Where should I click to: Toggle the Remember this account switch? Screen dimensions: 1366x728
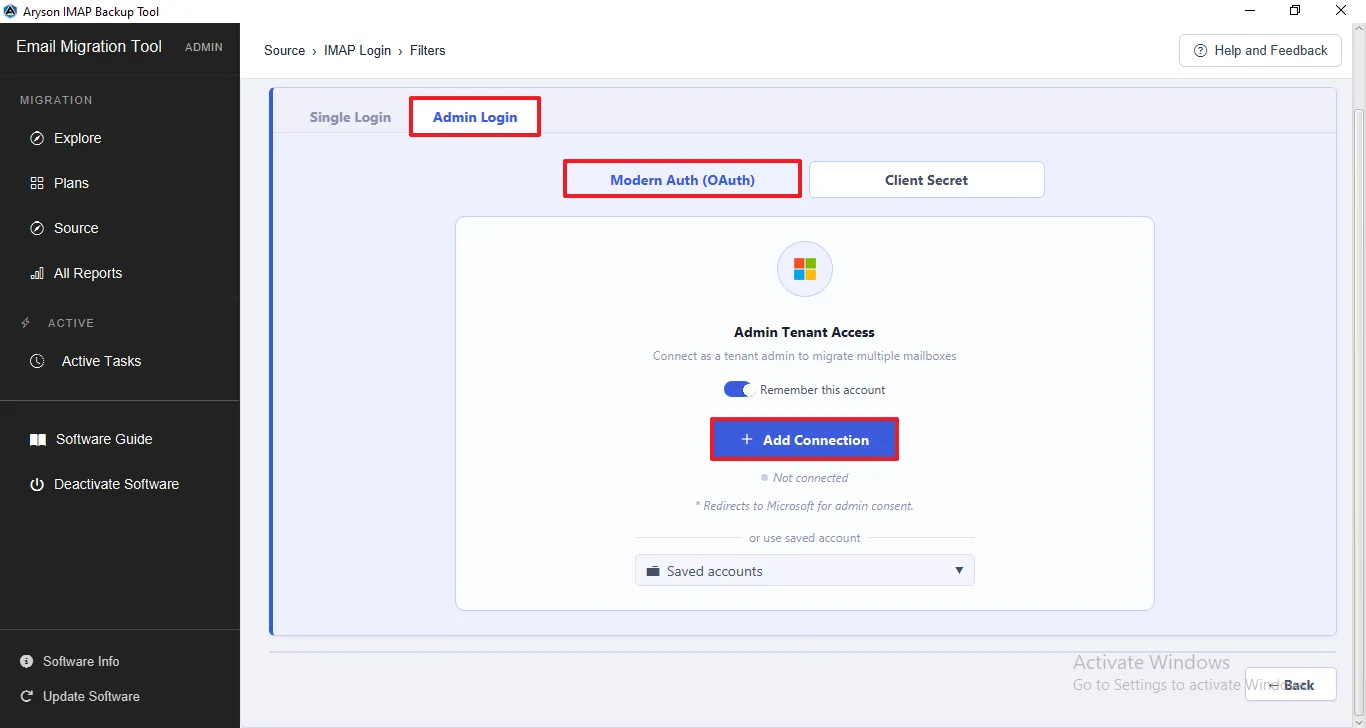tap(738, 389)
